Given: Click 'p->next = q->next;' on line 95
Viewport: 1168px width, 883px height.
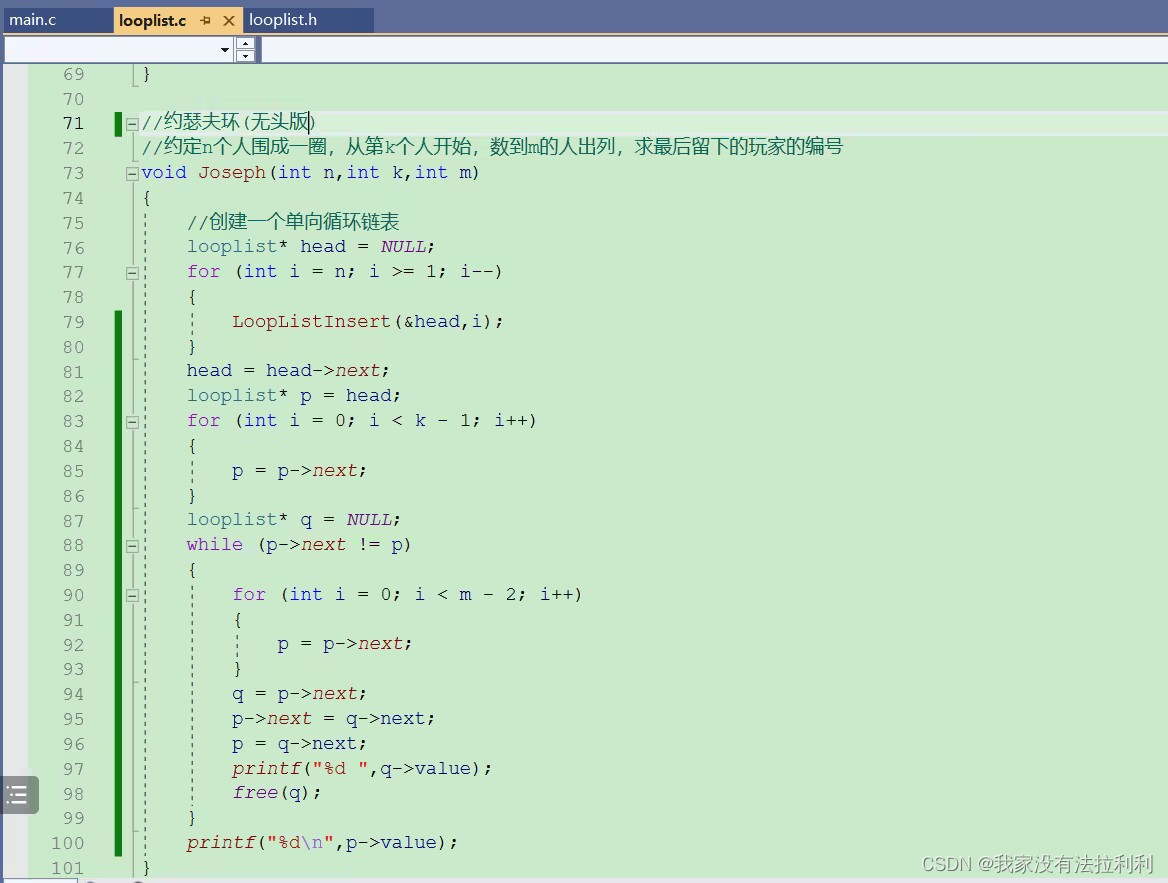Looking at the screenshot, I should 333,719.
